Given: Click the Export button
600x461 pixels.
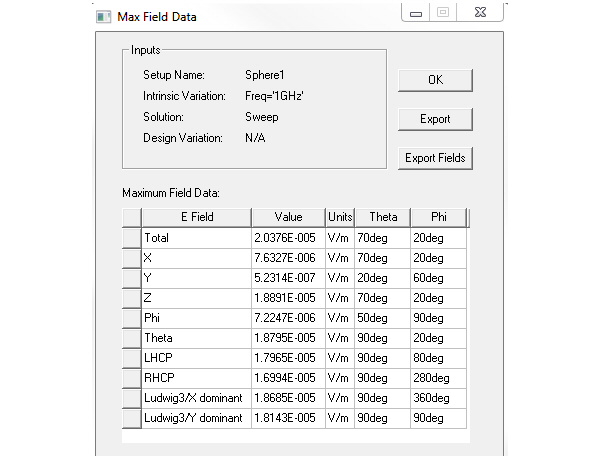Looking at the screenshot, I should click(x=435, y=119).
